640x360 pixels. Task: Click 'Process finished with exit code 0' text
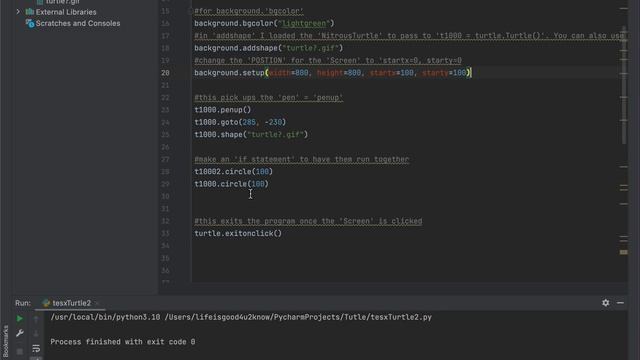(123, 342)
